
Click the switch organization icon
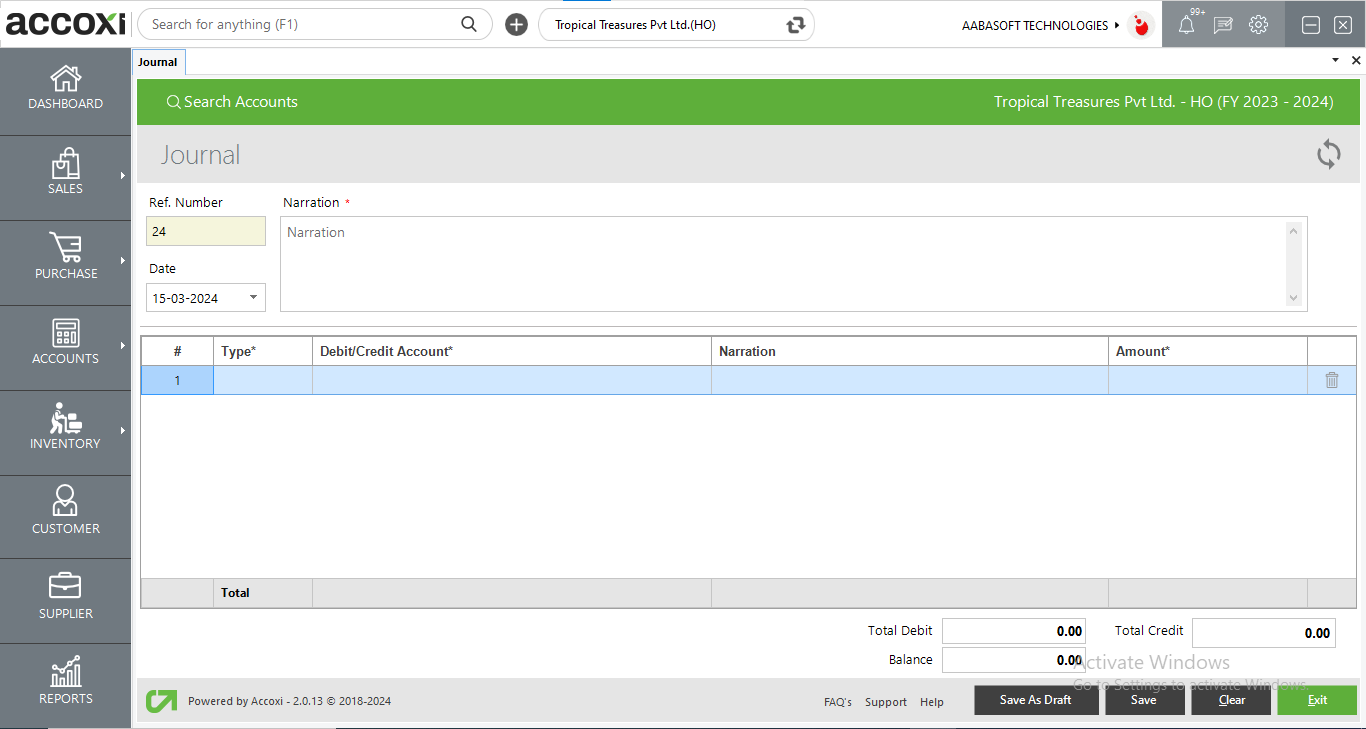point(795,25)
